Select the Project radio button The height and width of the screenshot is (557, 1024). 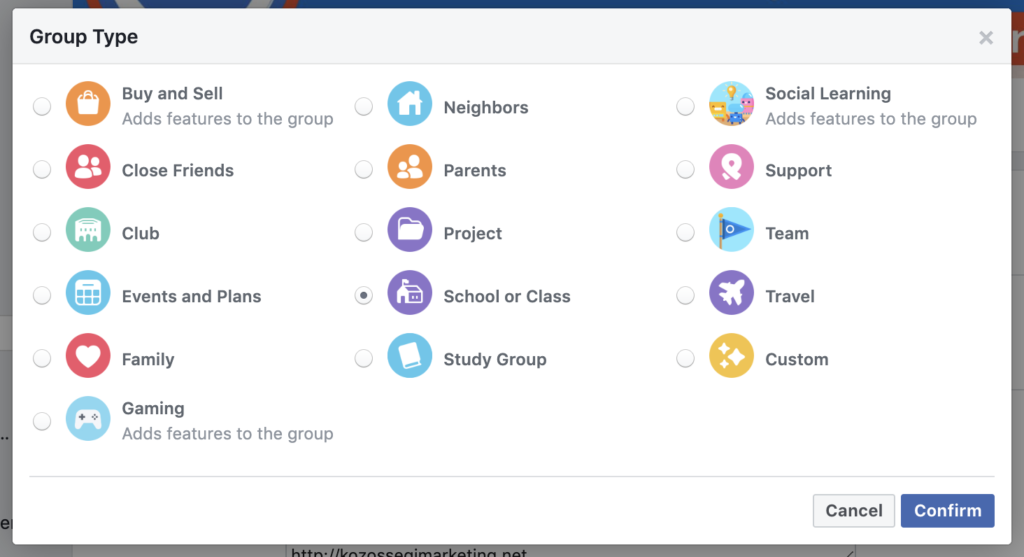tap(364, 232)
